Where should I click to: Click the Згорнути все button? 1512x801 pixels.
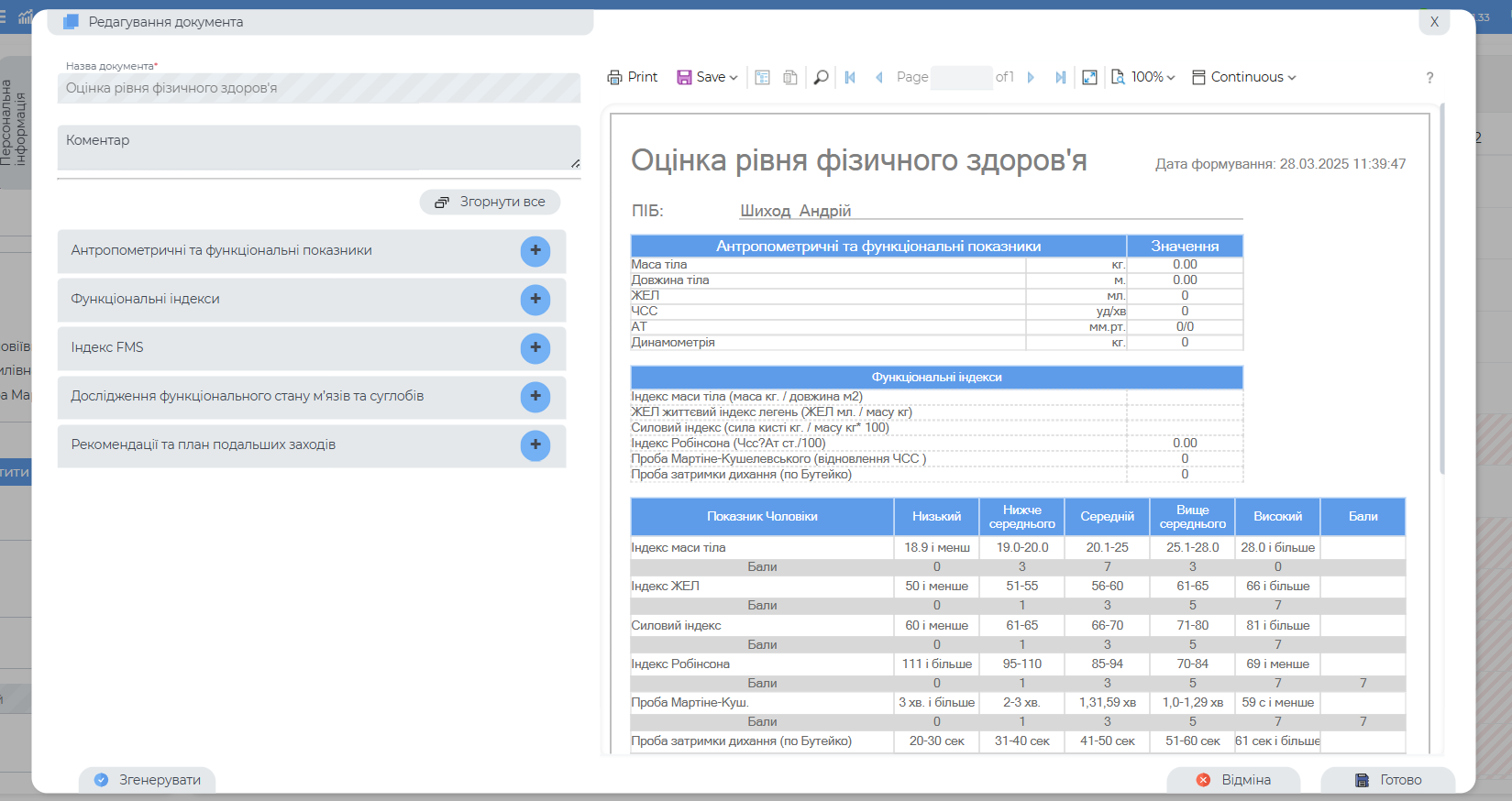coord(491,202)
